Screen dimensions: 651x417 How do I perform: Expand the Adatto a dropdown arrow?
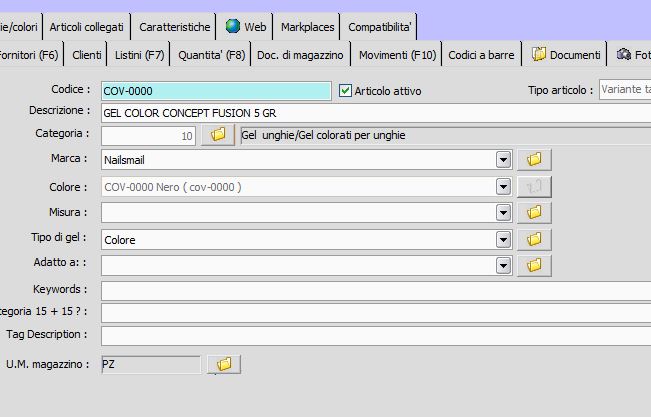tap(503, 265)
